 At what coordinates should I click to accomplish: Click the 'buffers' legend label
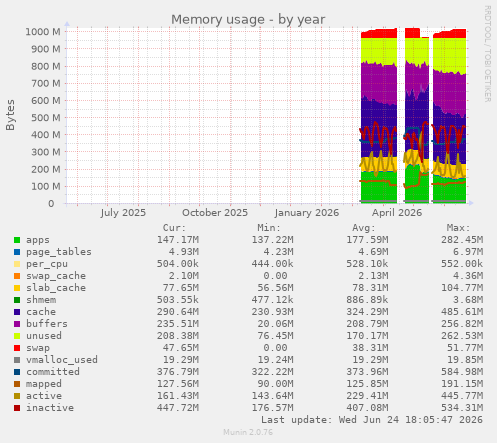click(x=47, y=324)
